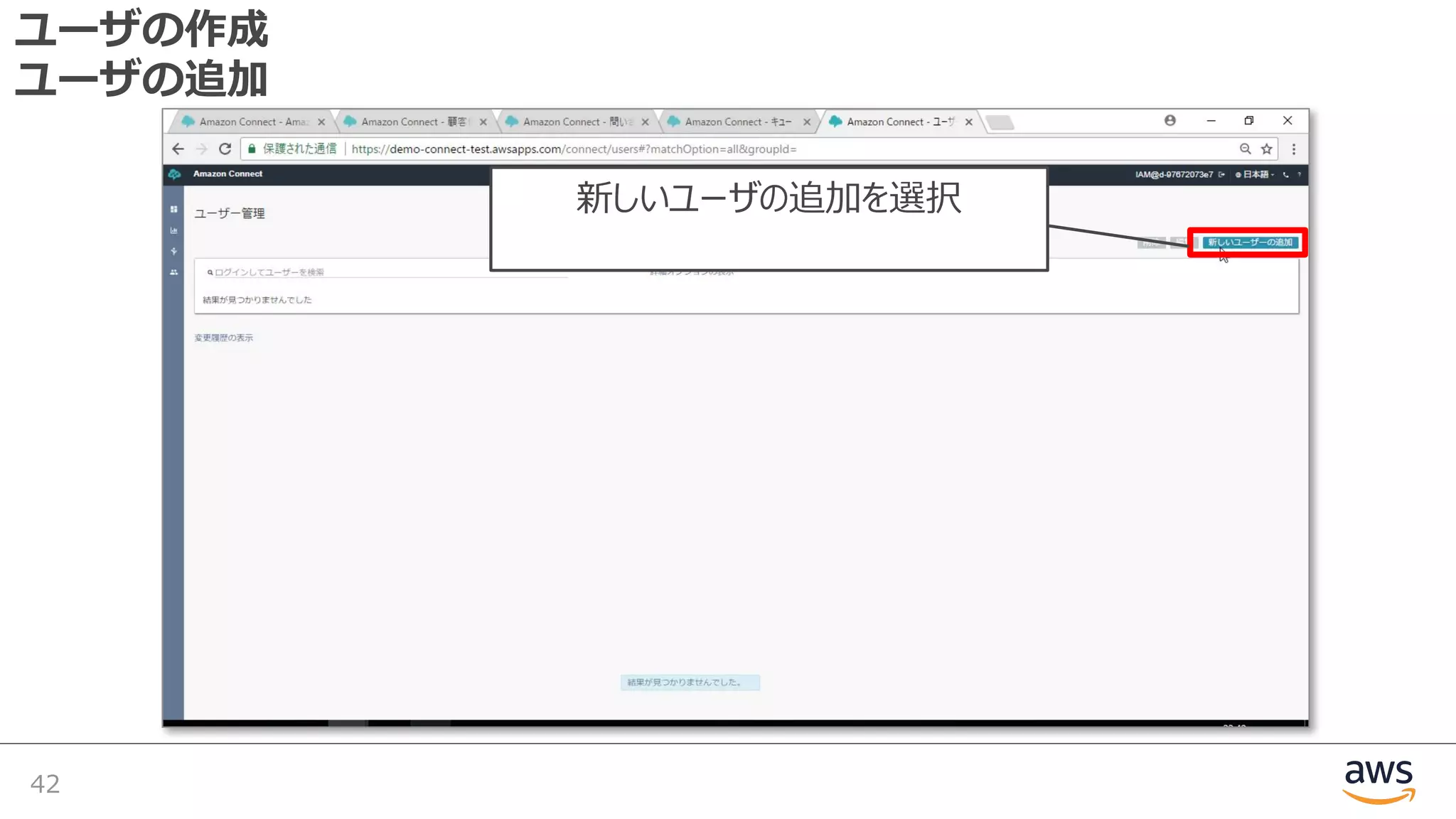Image resolution: width=1456 pixels, height=819 pixels.
Task: Open the Chrome three-dot menu
Action: 1294,149
